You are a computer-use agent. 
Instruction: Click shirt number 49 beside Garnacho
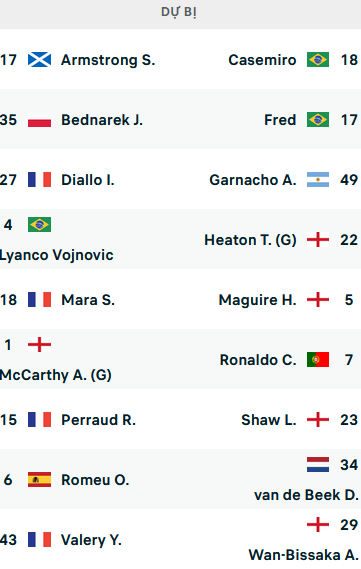tap(349, 180)
